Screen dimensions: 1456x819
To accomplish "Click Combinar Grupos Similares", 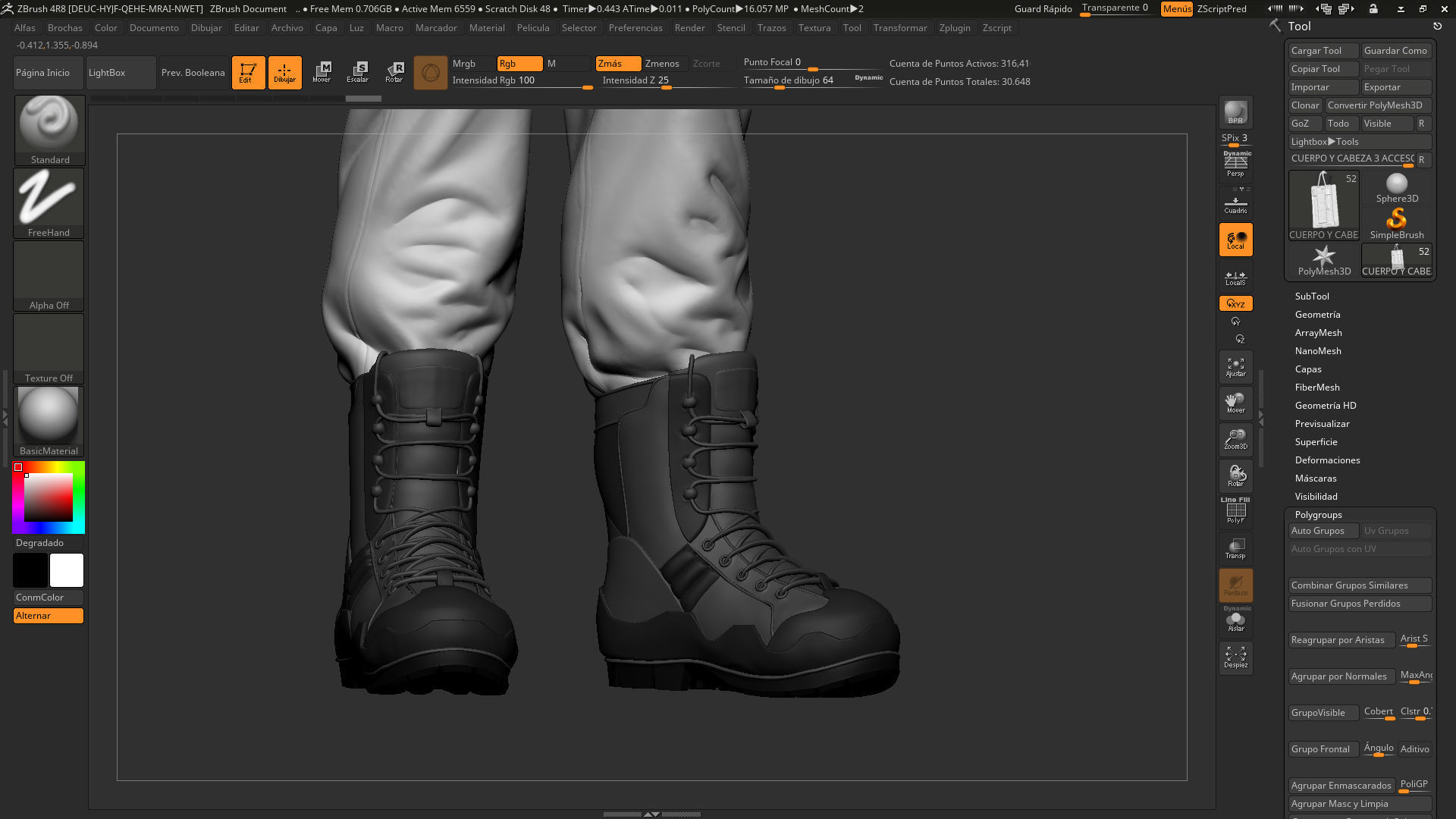I will click(x=1360, y=585).
